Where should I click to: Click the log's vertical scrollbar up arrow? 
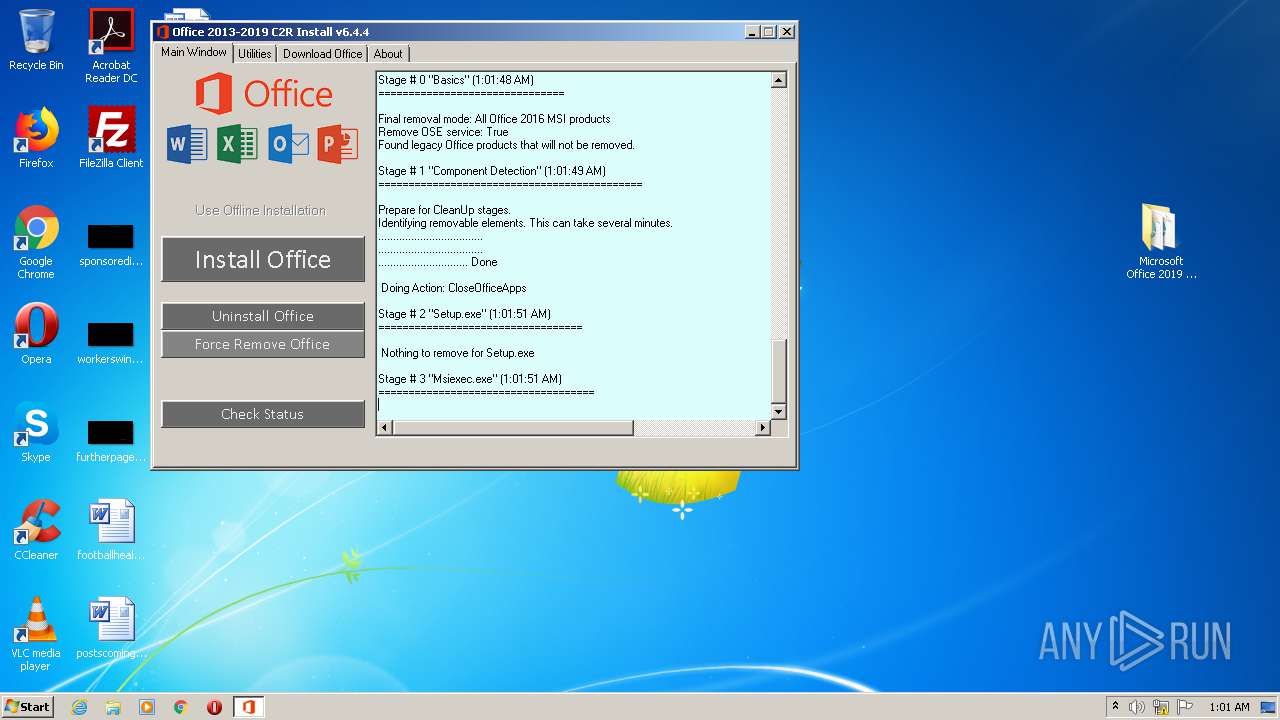tap(778, 80)
